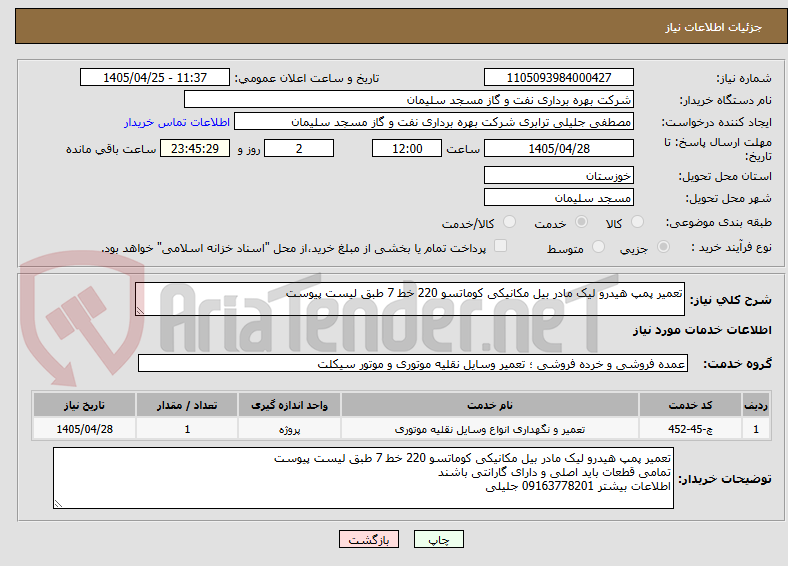Click the بازگشت (back) button

click(x=369, y=539)
